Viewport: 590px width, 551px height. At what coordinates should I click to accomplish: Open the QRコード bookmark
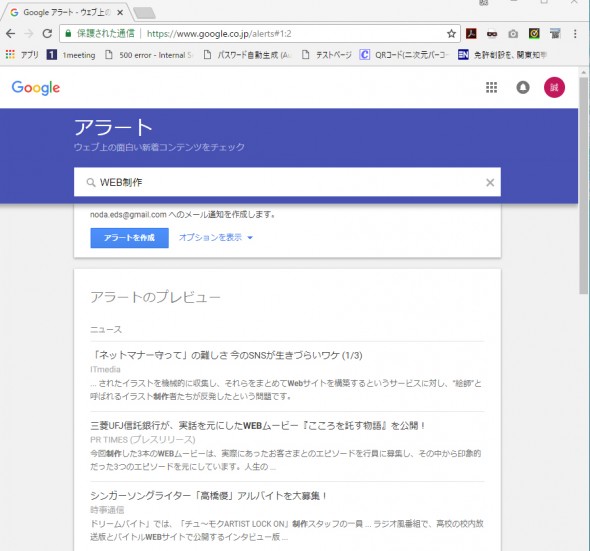pyautogui.click(x=404, y=55)
